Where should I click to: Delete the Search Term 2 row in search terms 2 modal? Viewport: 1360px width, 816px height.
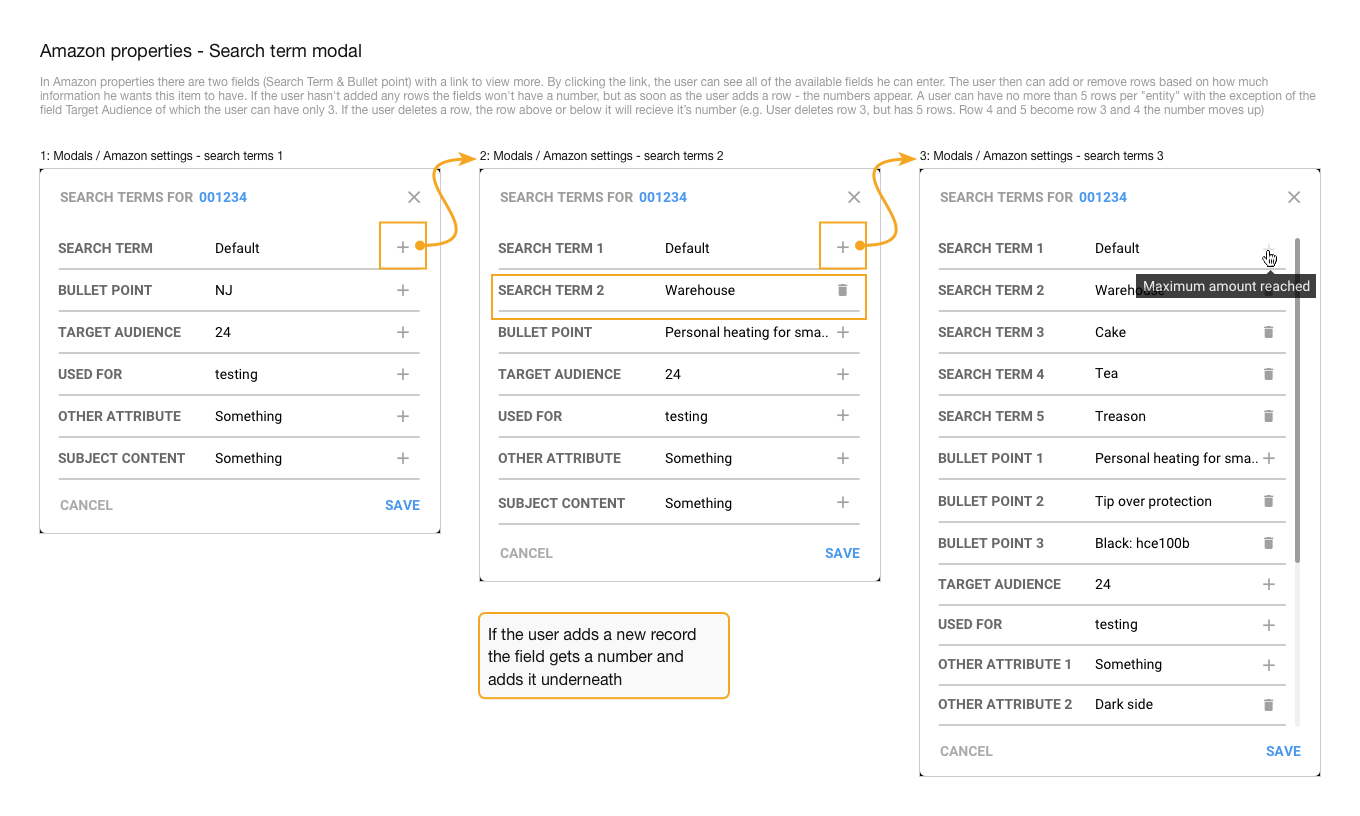(x=842, y=290)
